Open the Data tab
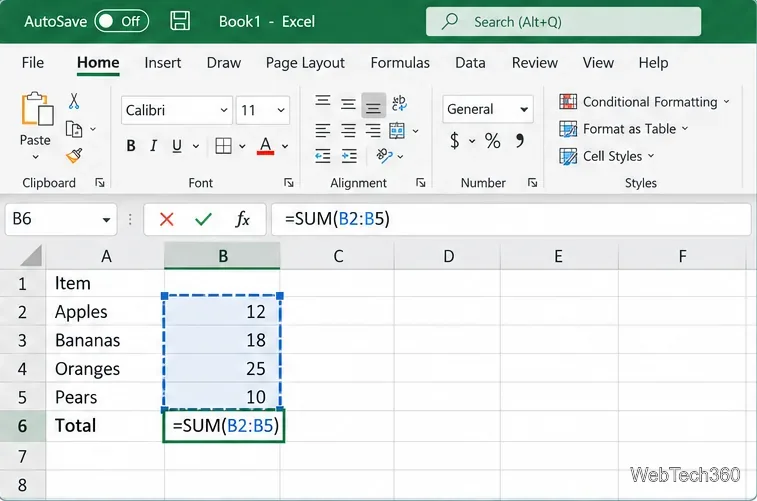Image resolution: width=757 pixels, height=501 pixels. (470, 63)
